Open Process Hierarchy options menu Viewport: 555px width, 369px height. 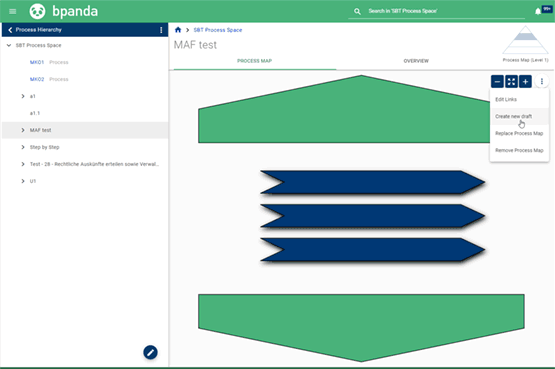[161, 30]
